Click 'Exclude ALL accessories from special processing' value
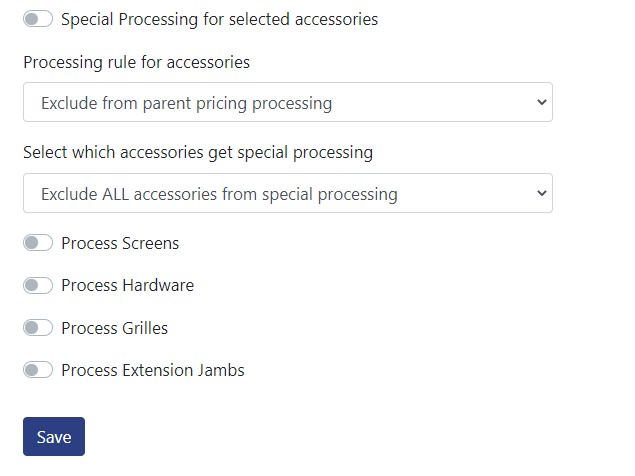 click(x=219, y=193)
